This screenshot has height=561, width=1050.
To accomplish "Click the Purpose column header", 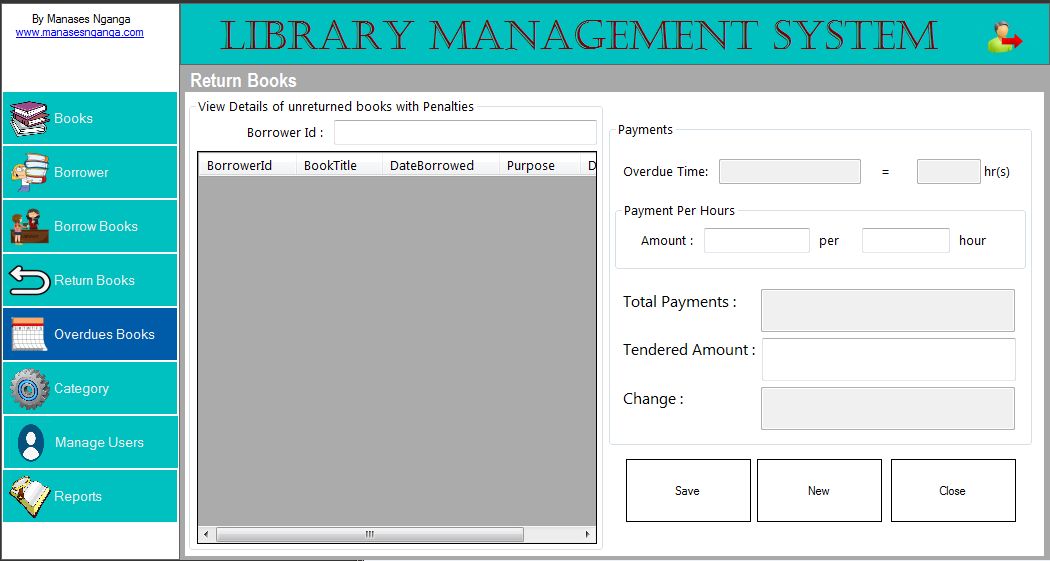I will (539, 165).
